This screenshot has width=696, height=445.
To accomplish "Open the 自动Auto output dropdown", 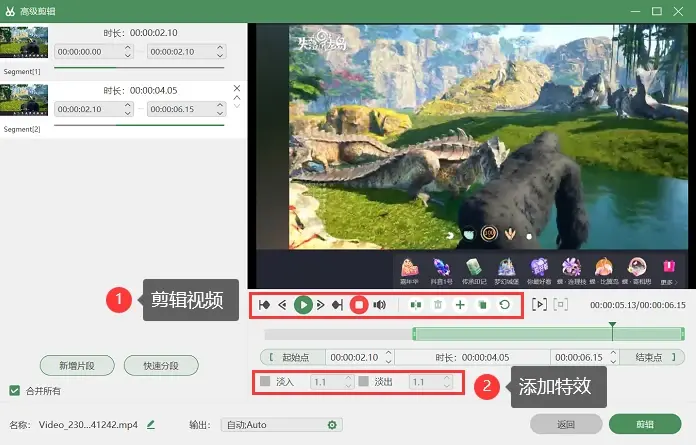I will pos(281,425).
